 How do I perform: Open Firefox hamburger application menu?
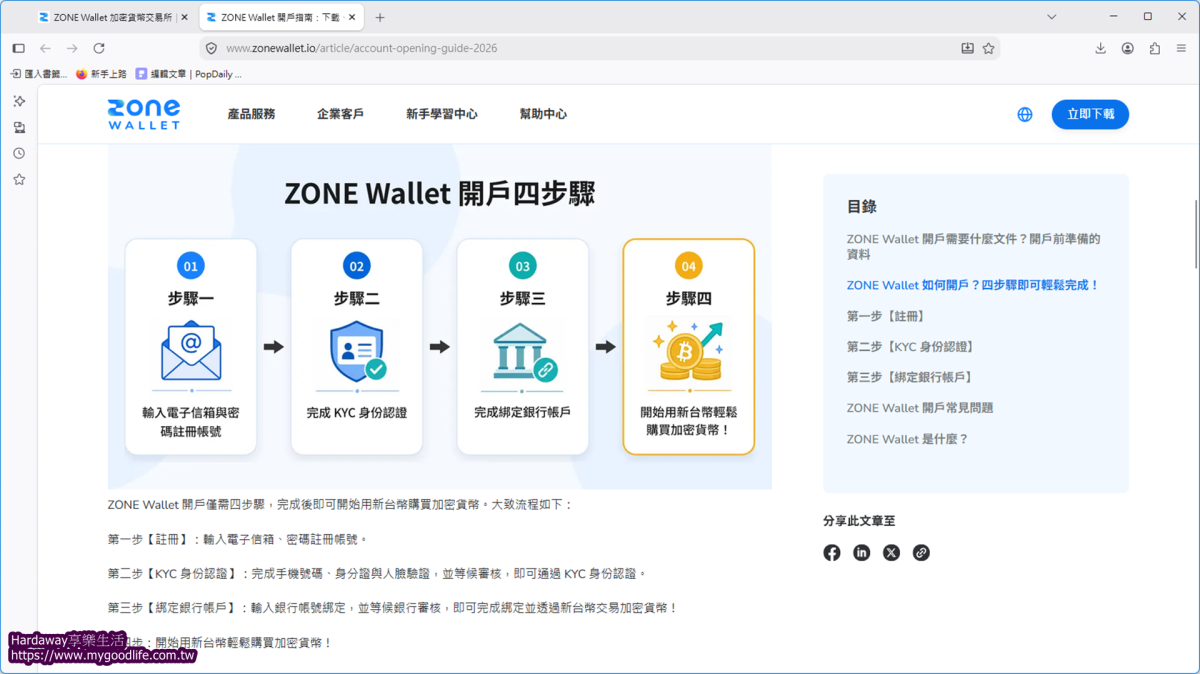click(1181, 48)
